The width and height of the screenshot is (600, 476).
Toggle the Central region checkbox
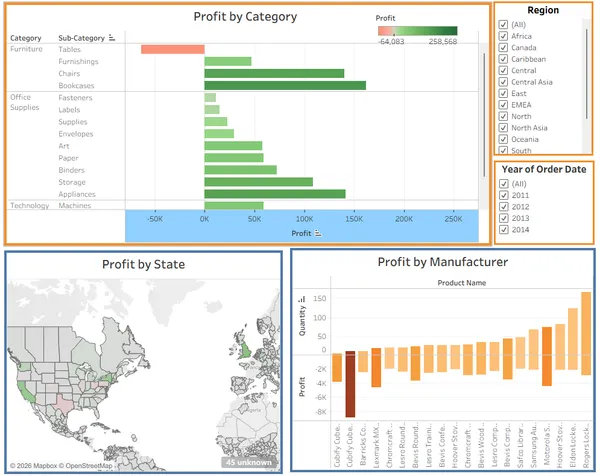click(503, 70)
